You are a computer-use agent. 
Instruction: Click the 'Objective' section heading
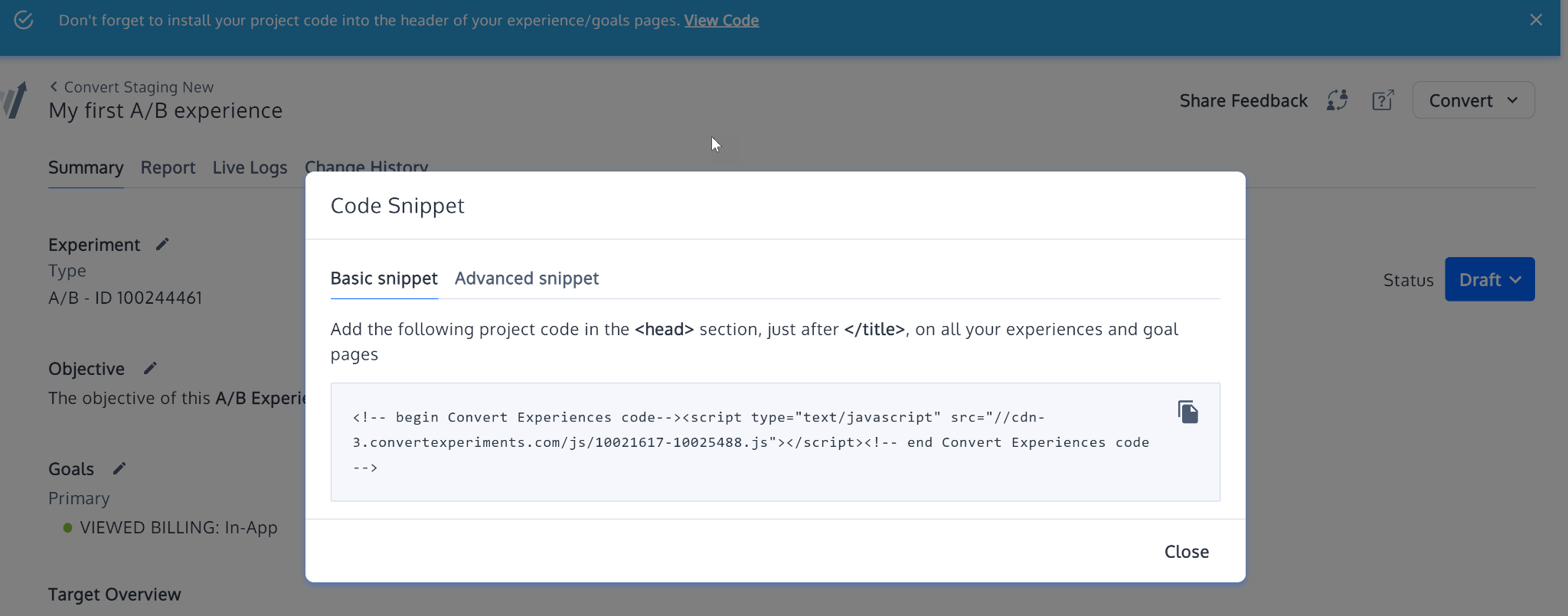[87, 369]
